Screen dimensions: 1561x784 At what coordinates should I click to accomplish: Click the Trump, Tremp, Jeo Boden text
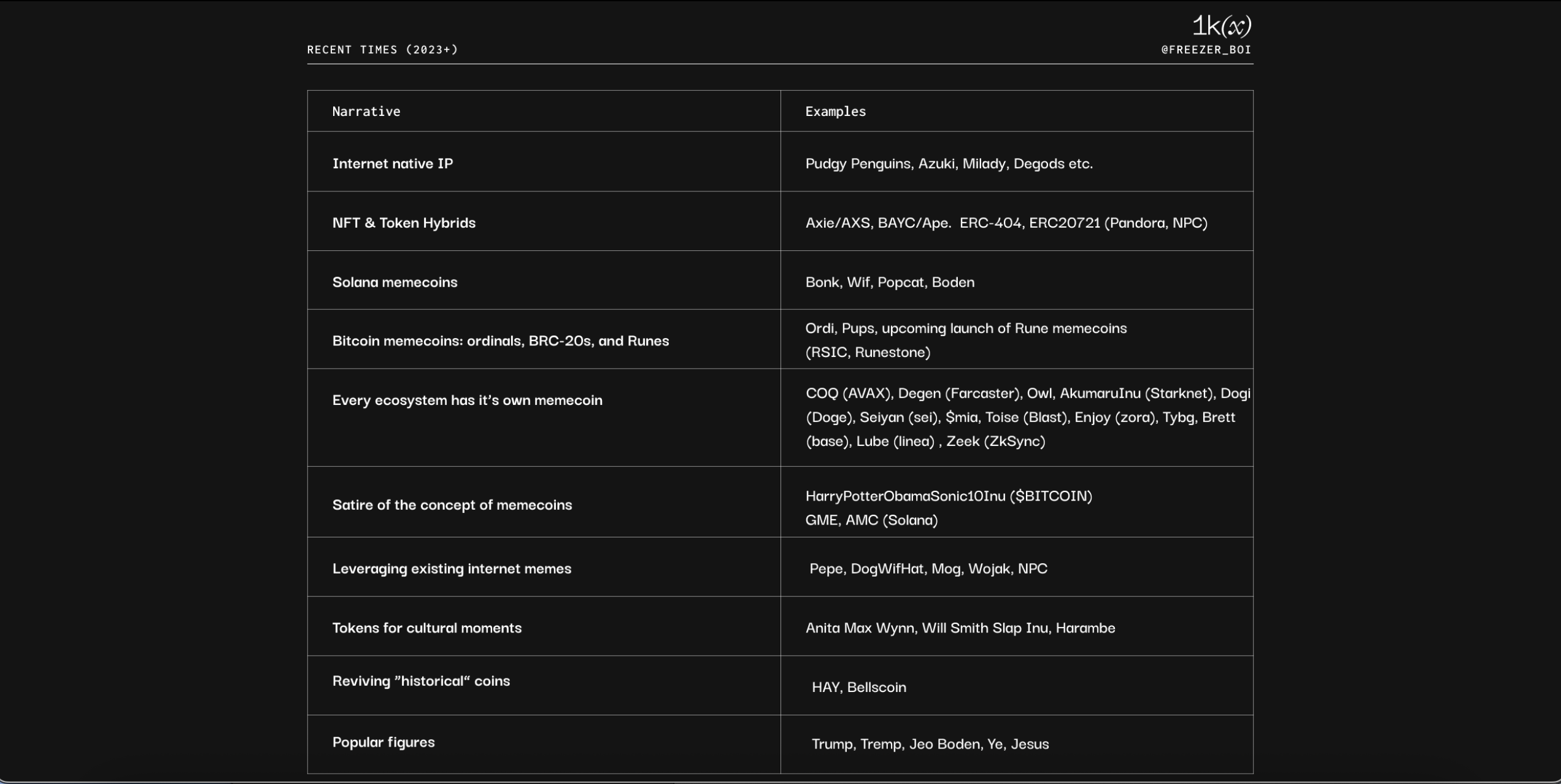pyautogui.click(x=930, y=744)
